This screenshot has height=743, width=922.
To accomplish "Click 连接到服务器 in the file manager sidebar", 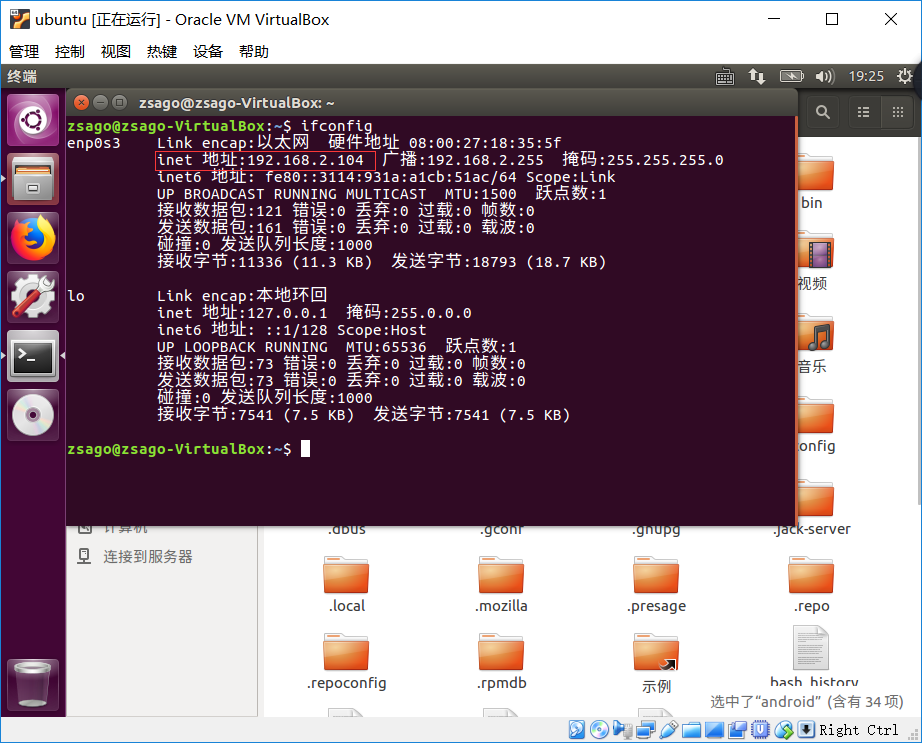I will tap(148, 556).
